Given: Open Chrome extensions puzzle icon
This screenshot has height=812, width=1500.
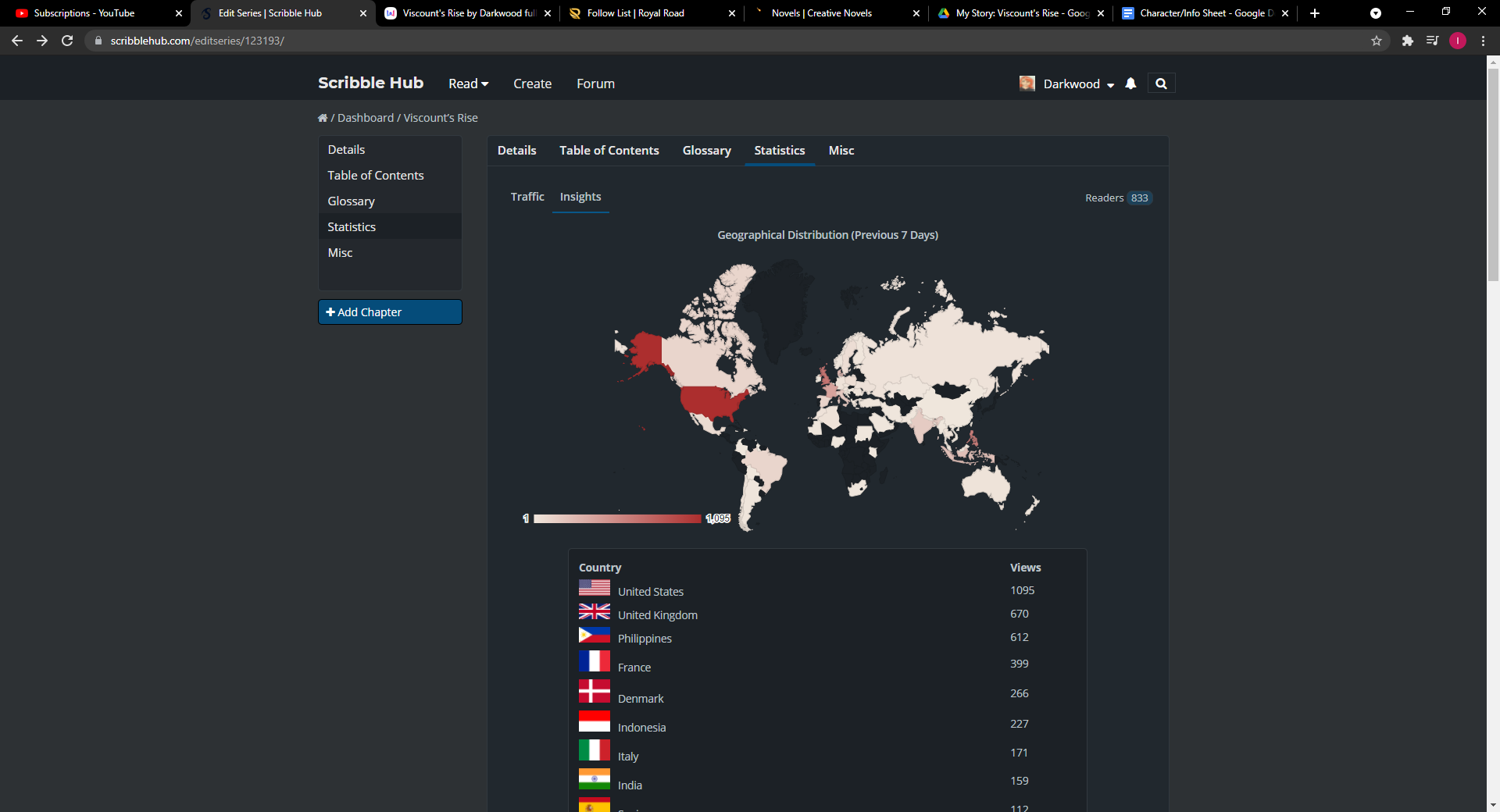Looking at the screenshot, I should [x=1407, y=41].
